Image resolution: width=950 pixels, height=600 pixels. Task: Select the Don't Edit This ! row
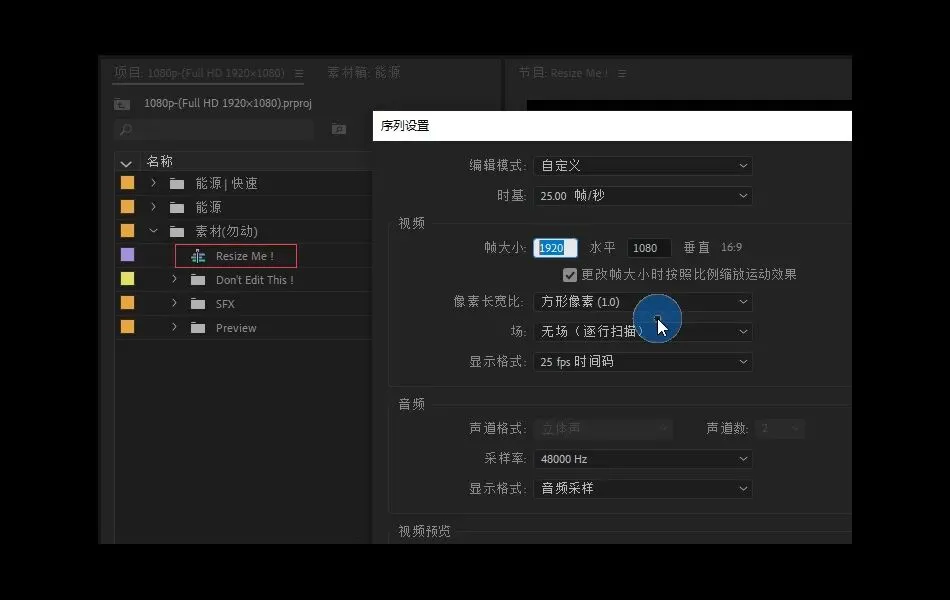point(244,280)
